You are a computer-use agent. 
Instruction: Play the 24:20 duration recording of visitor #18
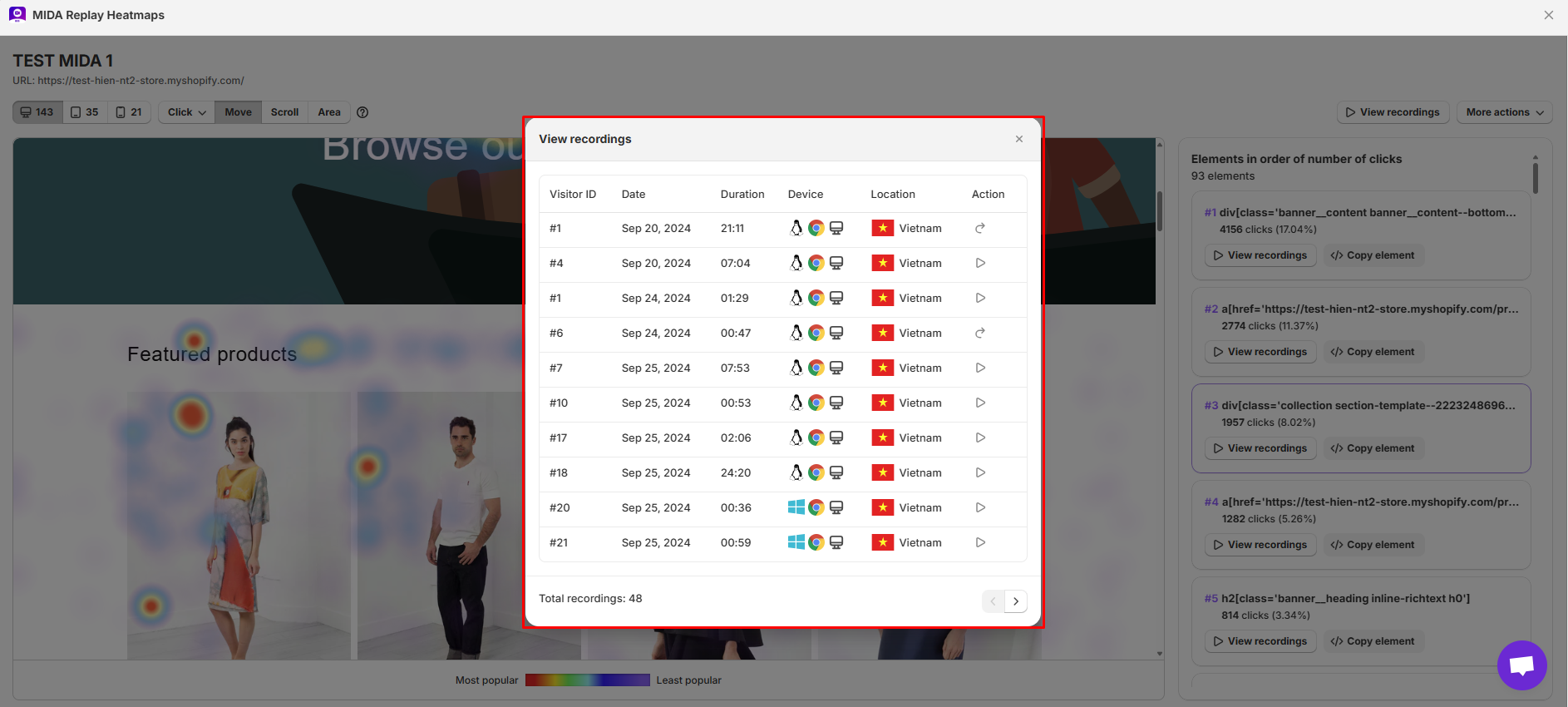[980, 472]
